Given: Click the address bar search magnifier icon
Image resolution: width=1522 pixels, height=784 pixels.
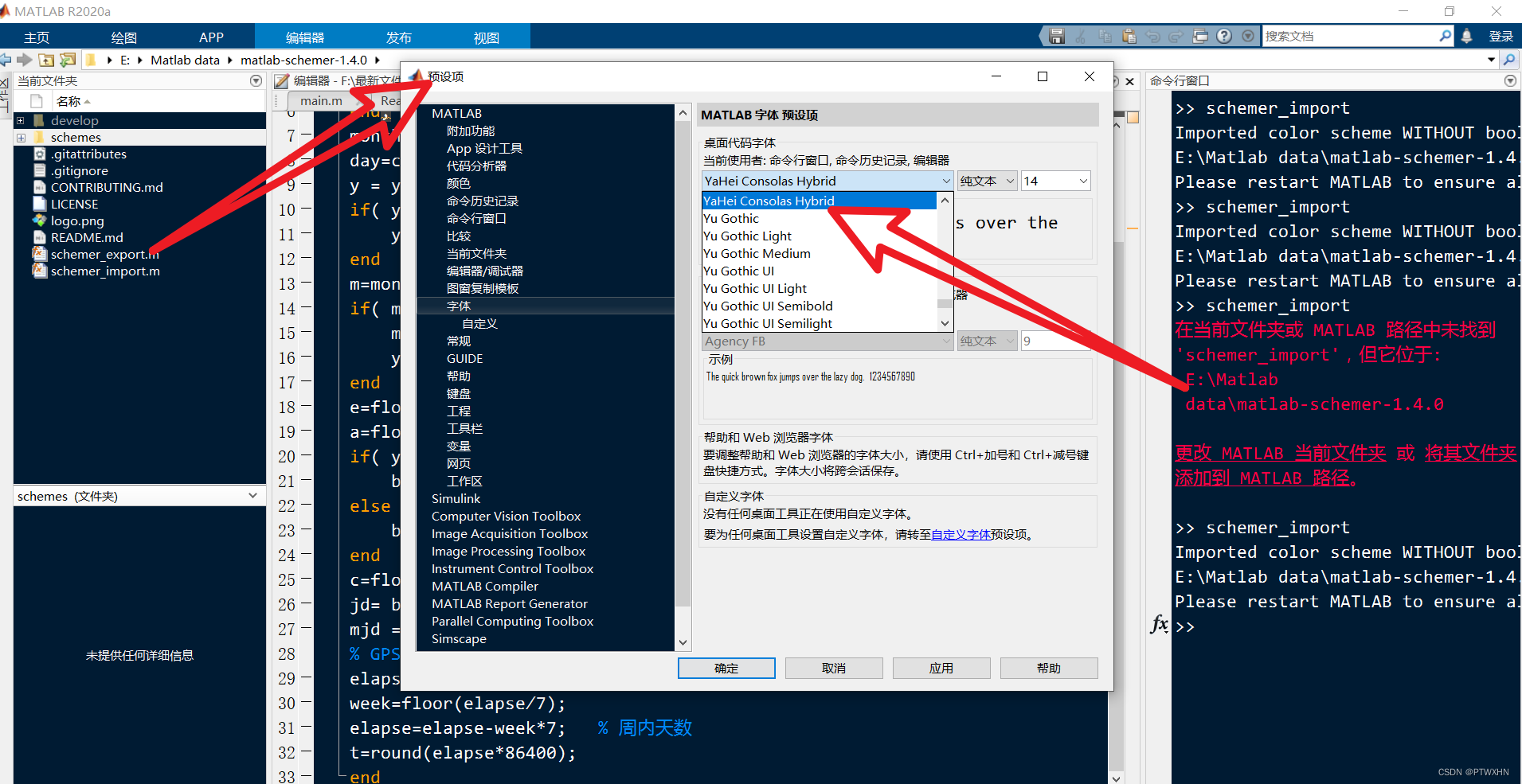Looking at the screenshot, I should pyautogui.click(x=1508, y=60).
